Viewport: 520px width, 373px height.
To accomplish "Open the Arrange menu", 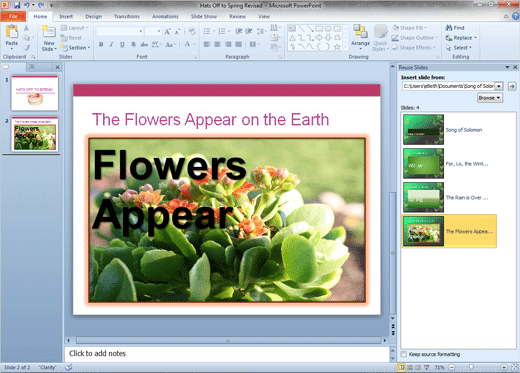I will pyautogui.click(x=360, y=37).
